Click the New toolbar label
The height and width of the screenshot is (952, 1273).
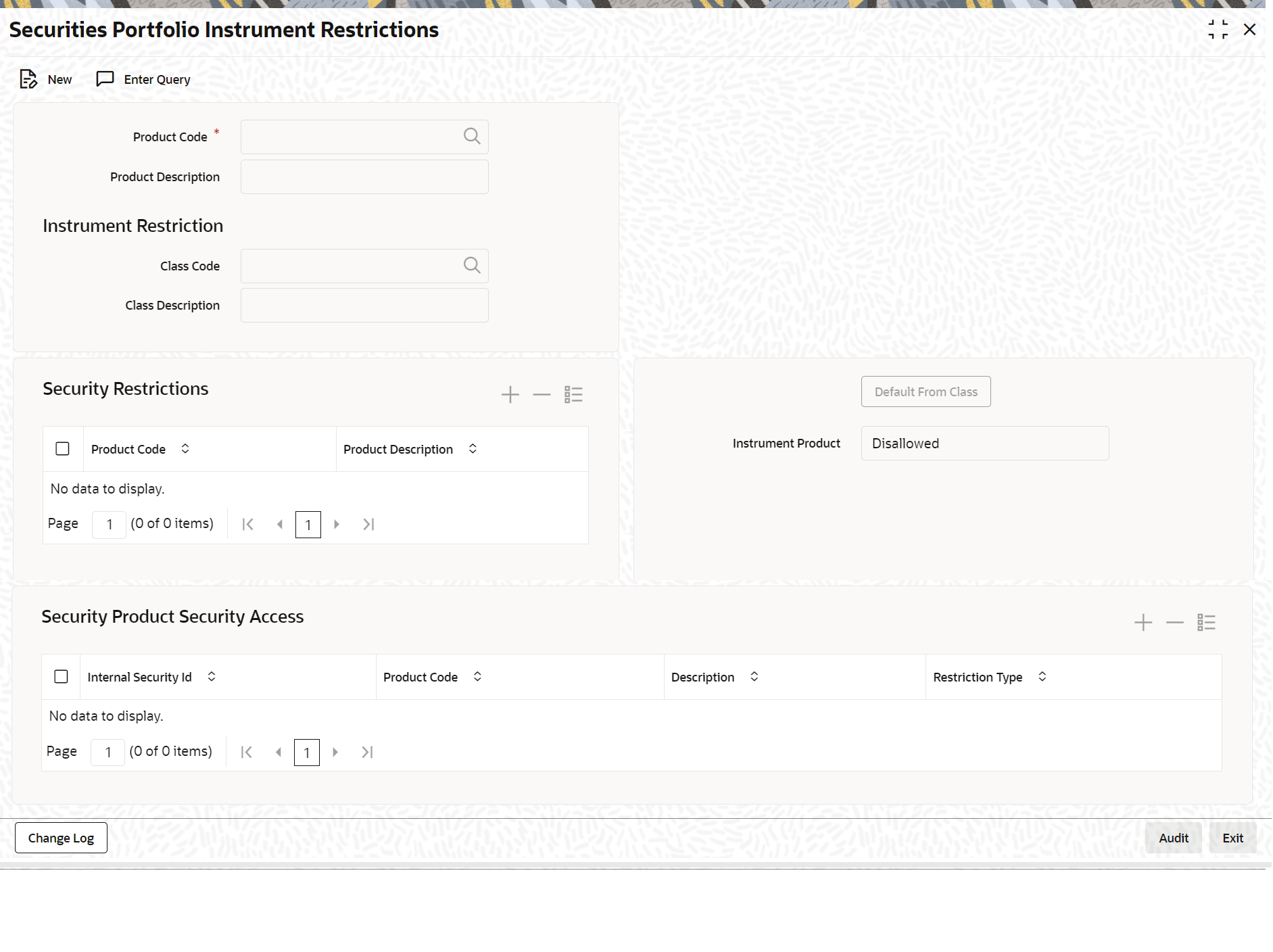[x=59, y=80]
